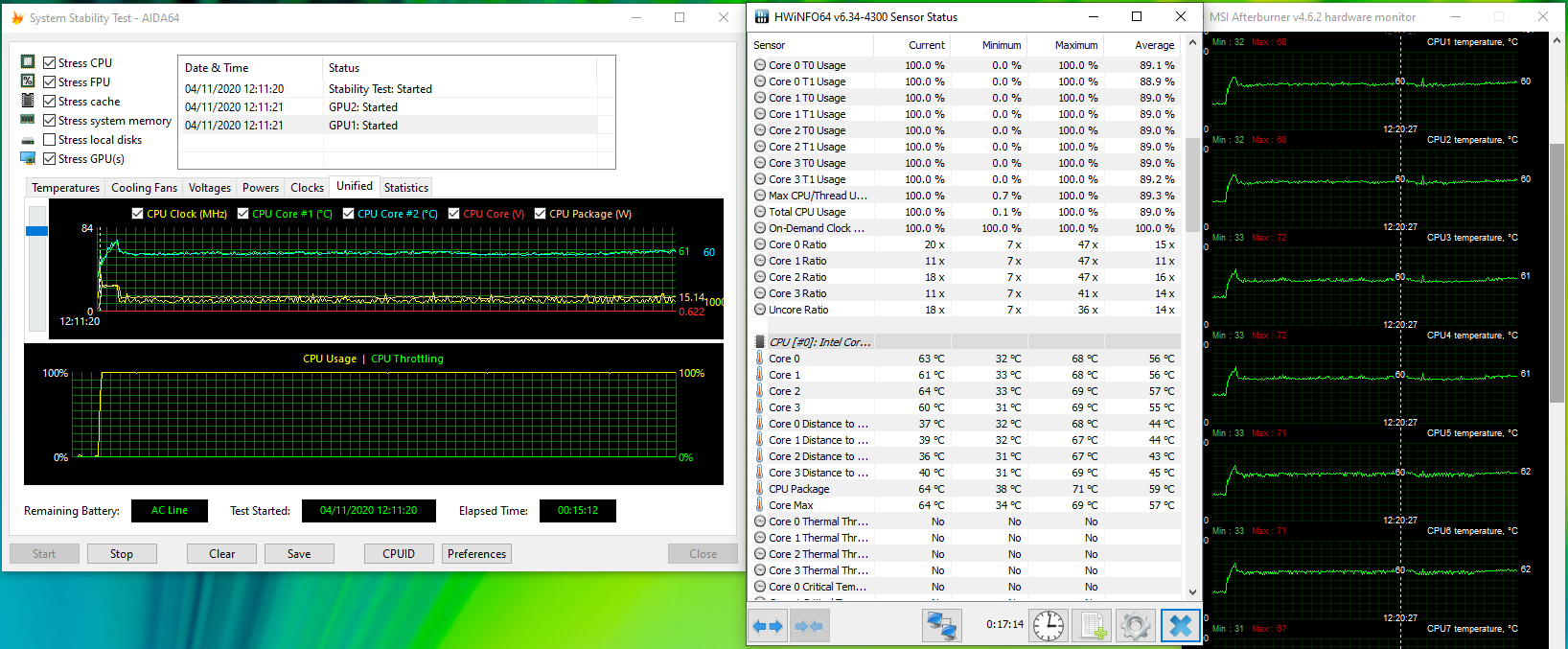This screenshot has height=649, width=1568.
Task: Click the thermometer icon for CPU Package row
Action: (x=760, y=489)
